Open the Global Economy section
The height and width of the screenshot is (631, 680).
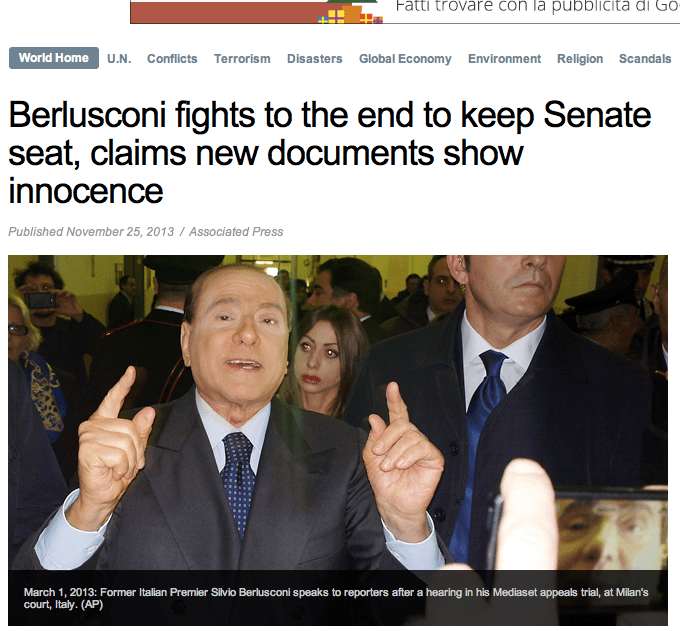[405, 59]
